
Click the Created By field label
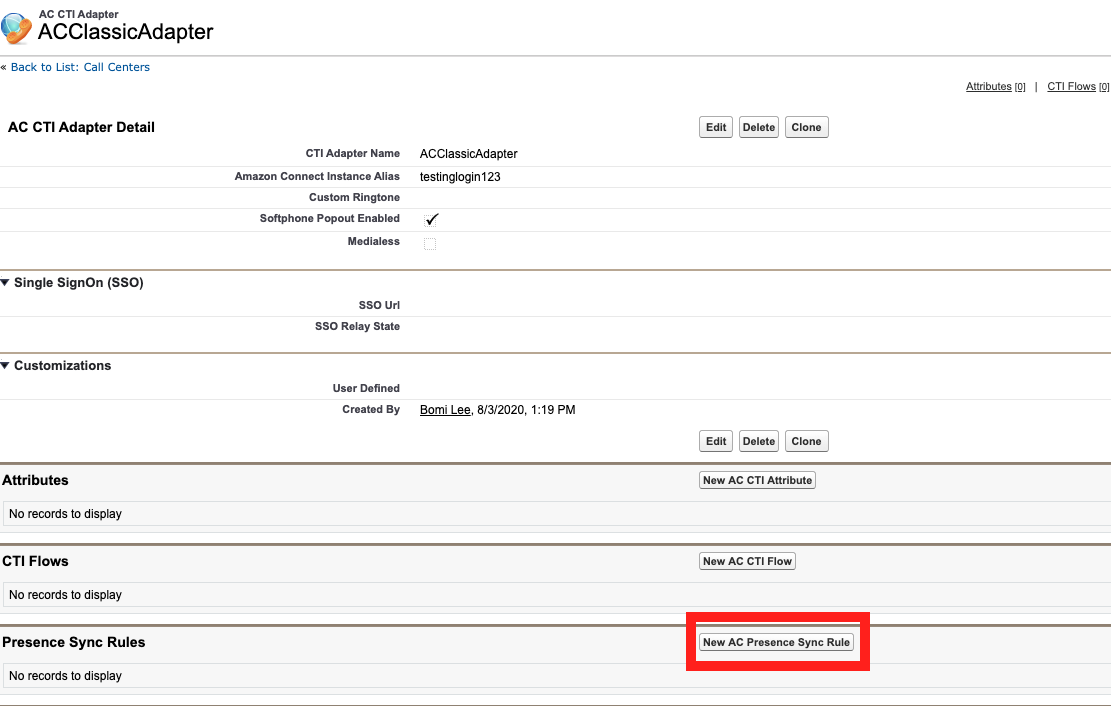tap(371, 410)
